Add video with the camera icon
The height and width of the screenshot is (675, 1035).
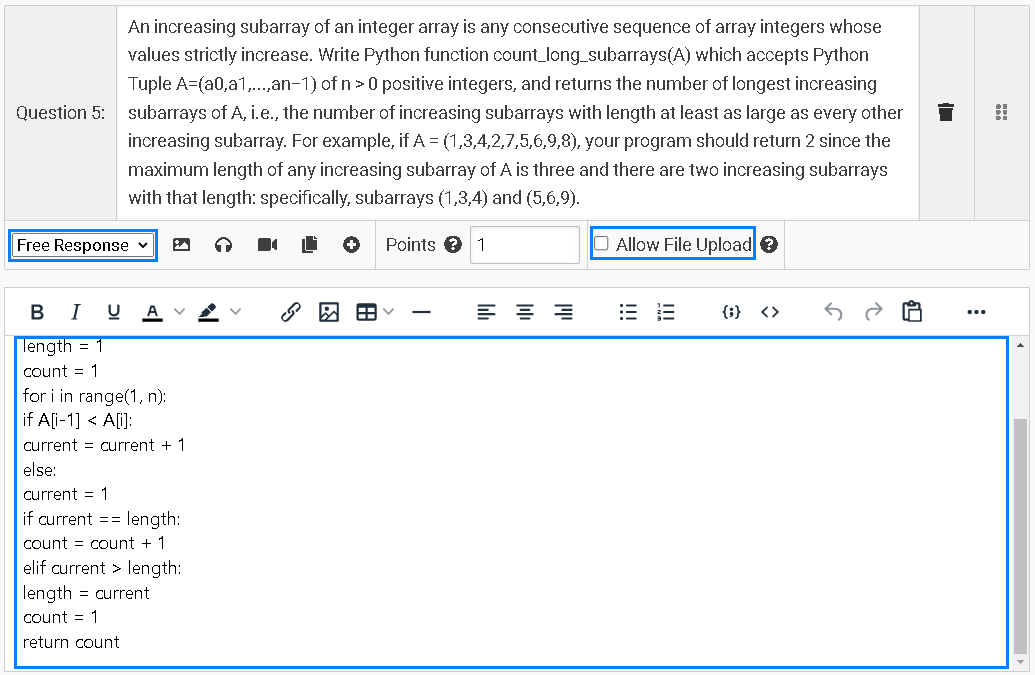tap(267, 245)
